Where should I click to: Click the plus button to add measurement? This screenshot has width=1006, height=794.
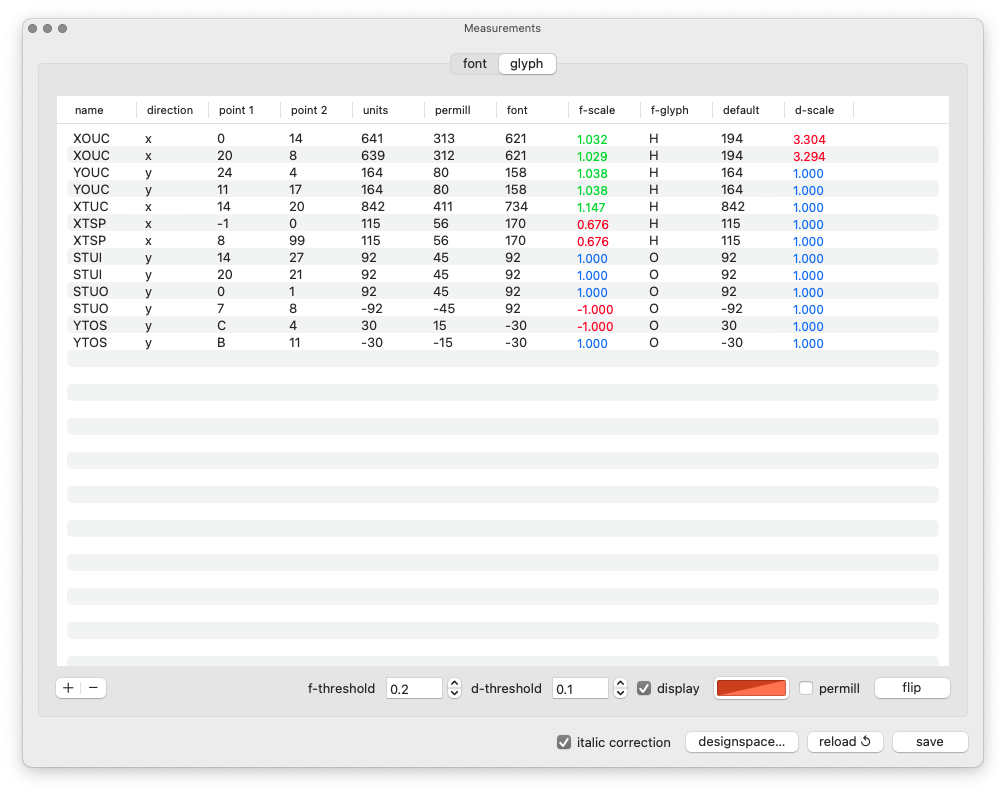click(x=68, y=688)
